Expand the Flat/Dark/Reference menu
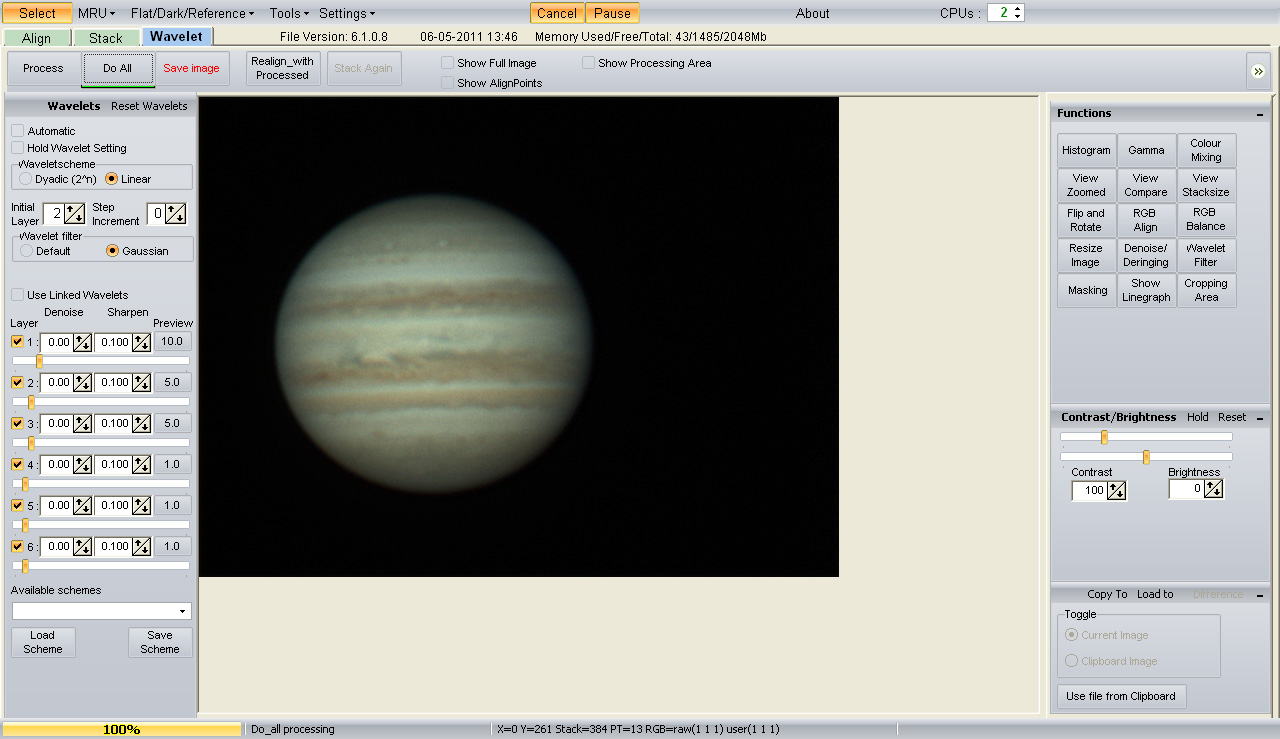Image resolution: width=1280 pixels, height=739 pixels. [192, 13]
